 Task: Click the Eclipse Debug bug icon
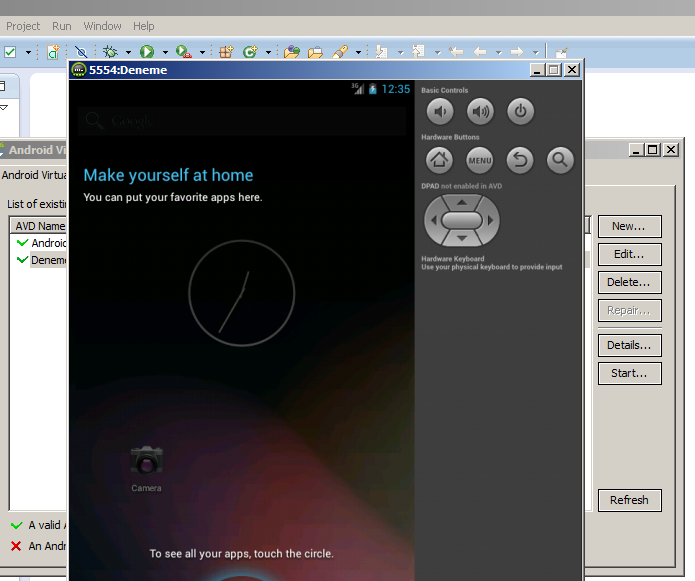[110, 52]
